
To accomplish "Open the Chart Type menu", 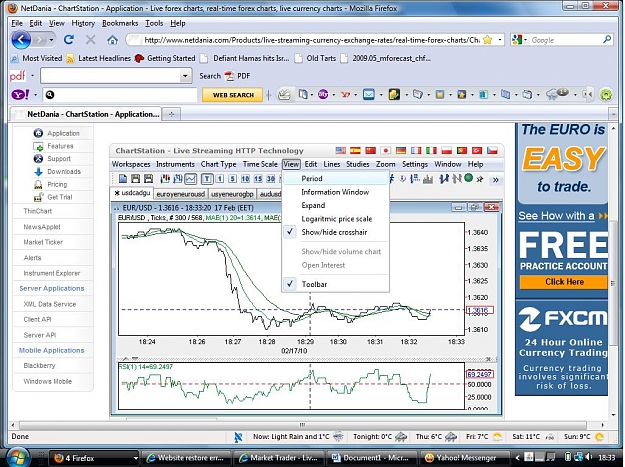I will tap(218, 164).
